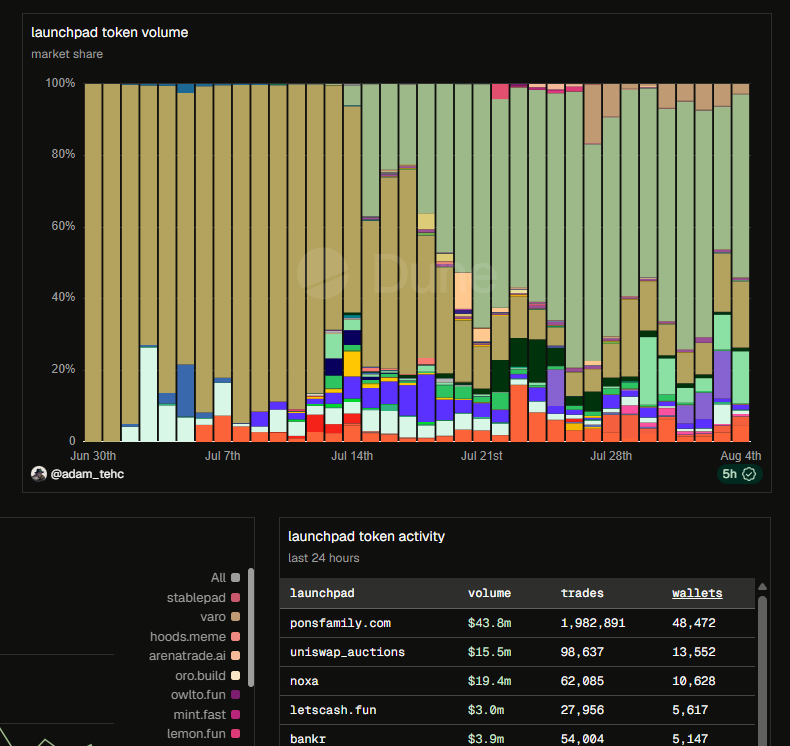Click the legend list scrollbar
This screenshot has width=790, height=746.
point(251,628)
